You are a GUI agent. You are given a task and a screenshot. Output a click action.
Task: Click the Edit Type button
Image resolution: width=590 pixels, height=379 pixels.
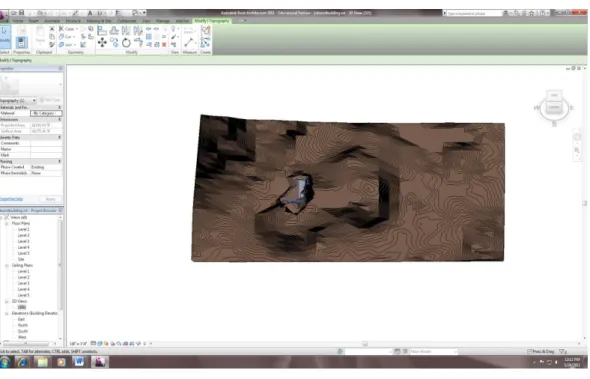point(50,100)
